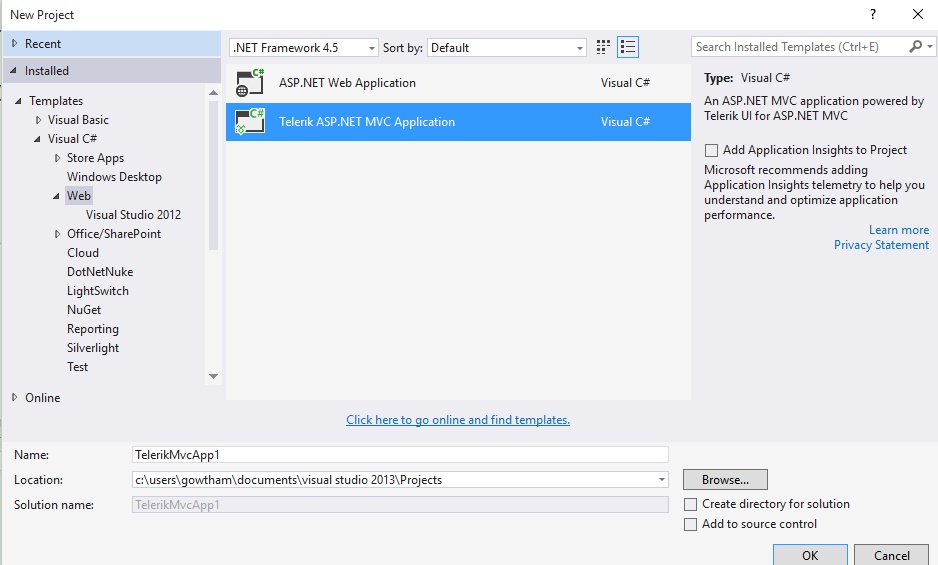Click the tree scrollbar up arrow
The height and width of the screenshot is (565, 938).
tap(214, 92)
